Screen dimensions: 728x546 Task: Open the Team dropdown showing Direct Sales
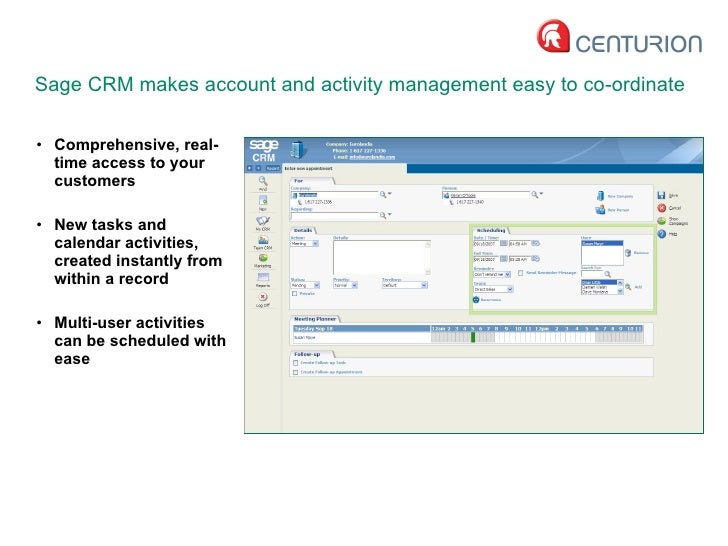493,289
